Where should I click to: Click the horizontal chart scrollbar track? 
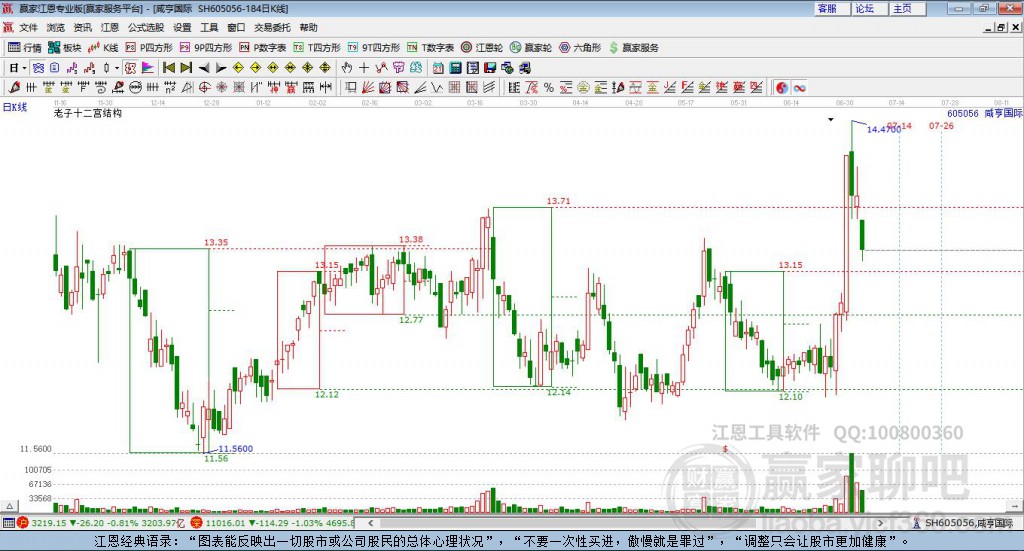coord(626,523)
